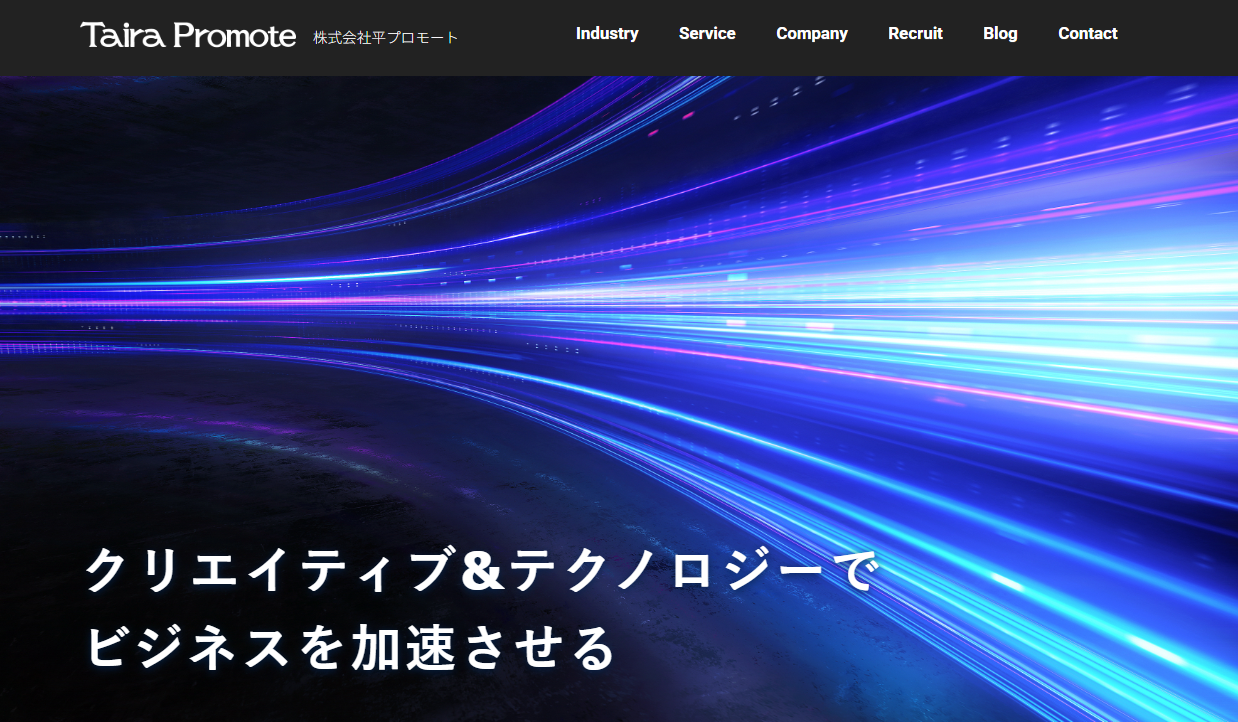The height and width of the screenshot is (722, 1238).
Task: Click the Taira Promote logo
Action: (188, 36)
